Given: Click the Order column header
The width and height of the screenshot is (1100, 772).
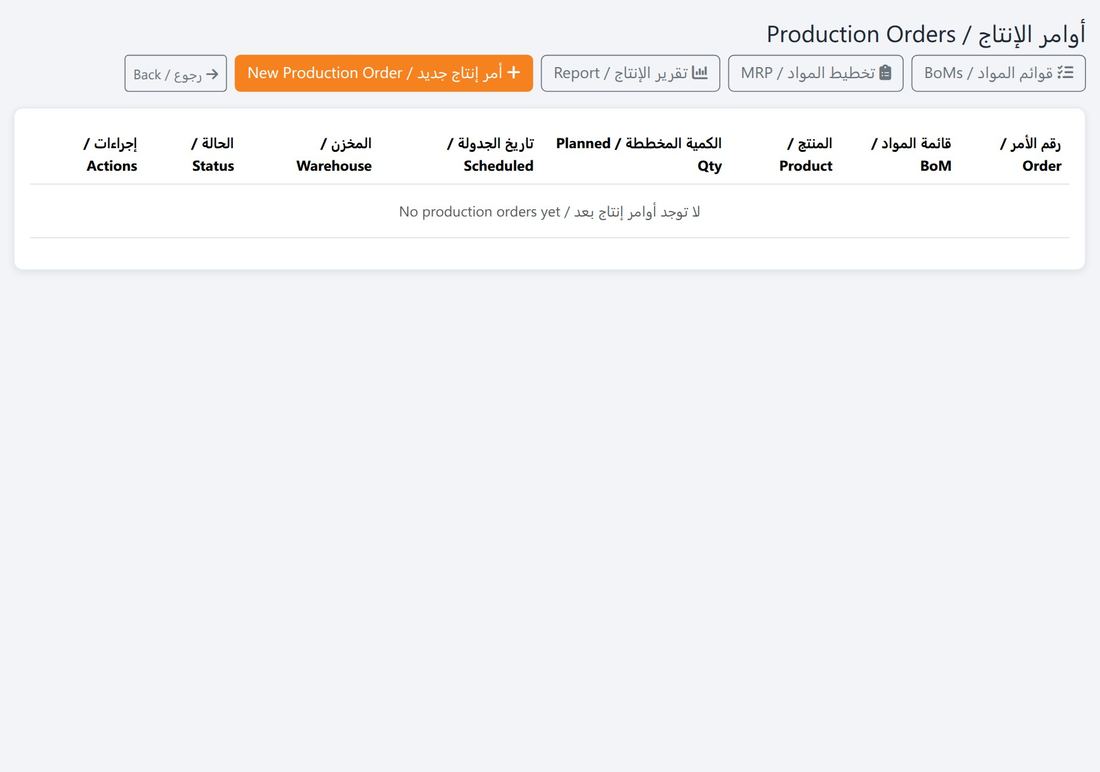Looking at the screenshot, I should tap(1030, 154).
